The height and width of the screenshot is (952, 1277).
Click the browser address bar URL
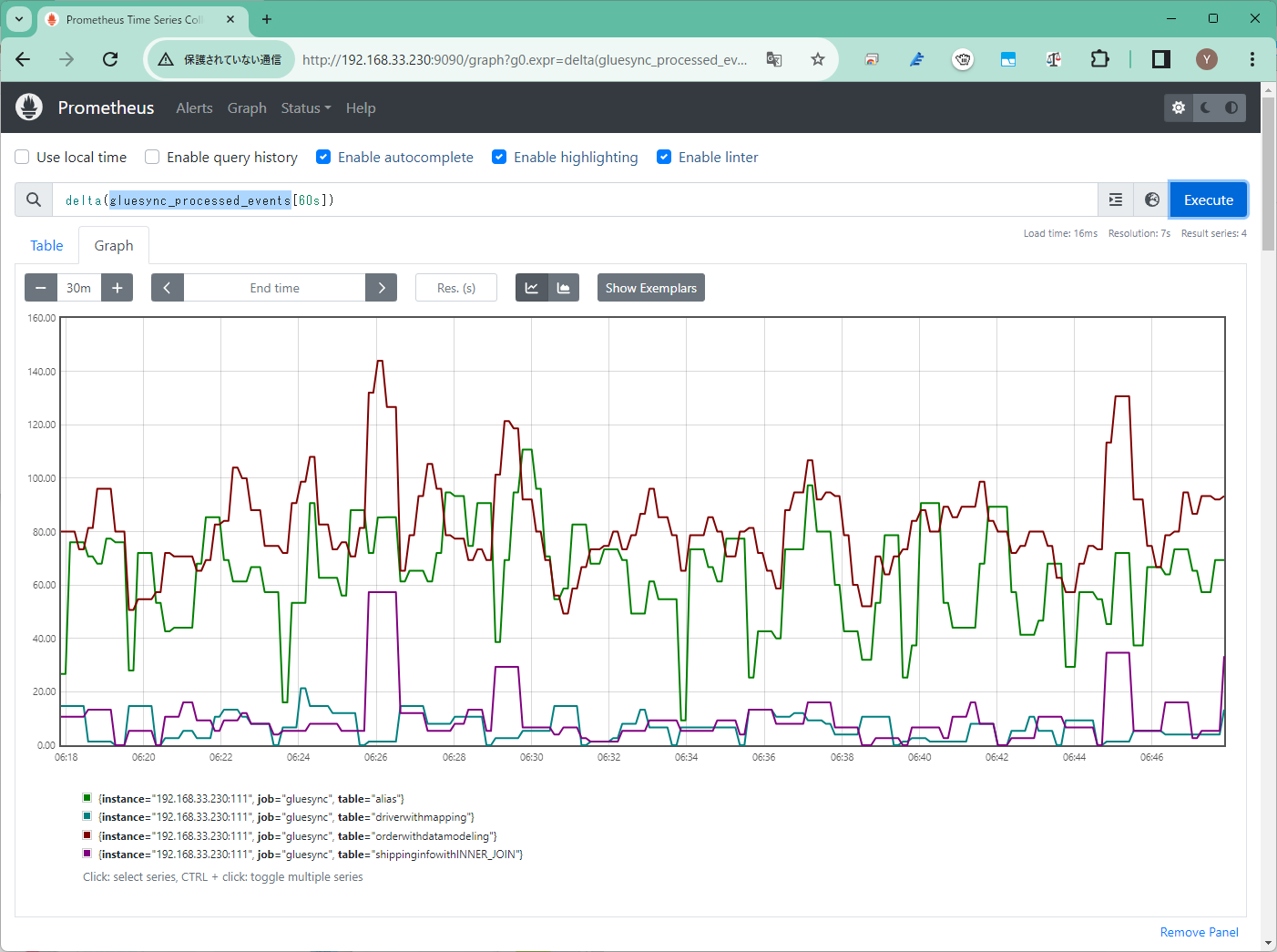525,59
